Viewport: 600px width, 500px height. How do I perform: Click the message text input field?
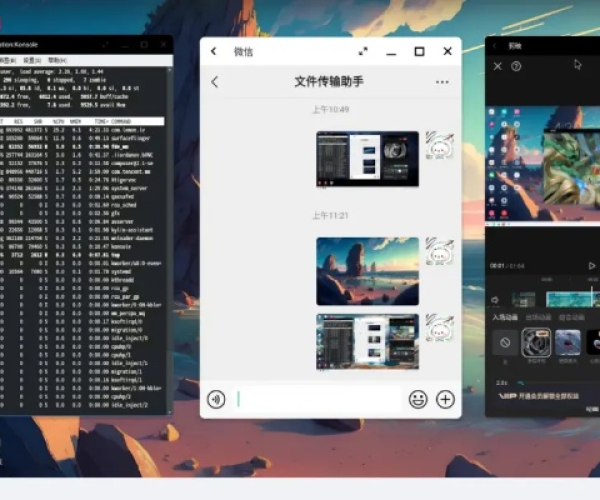tap(318, 399)
